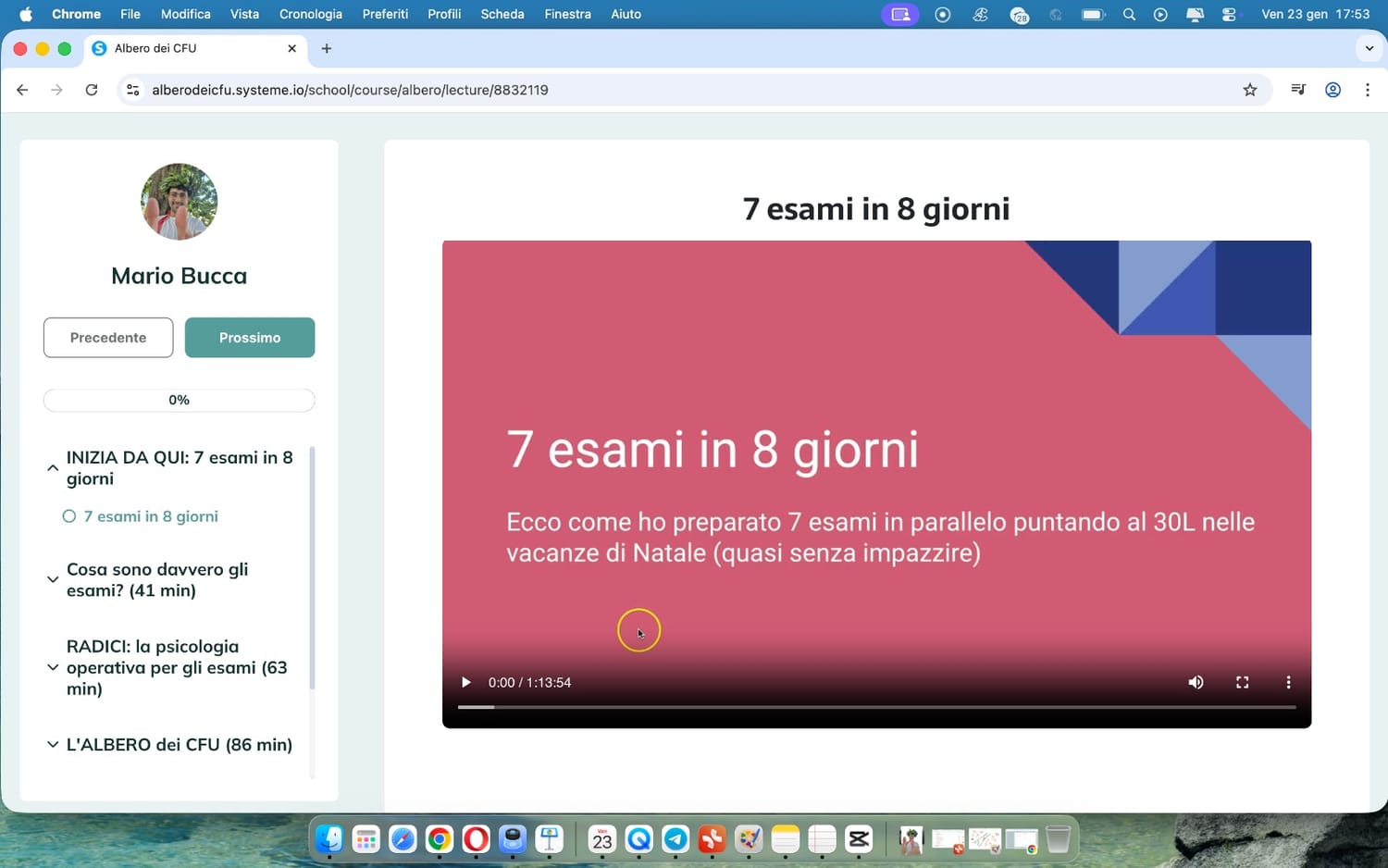Viewport: 1388px width, 868px height.
Task: Click the Prossimo button
Action: [250, 338]
